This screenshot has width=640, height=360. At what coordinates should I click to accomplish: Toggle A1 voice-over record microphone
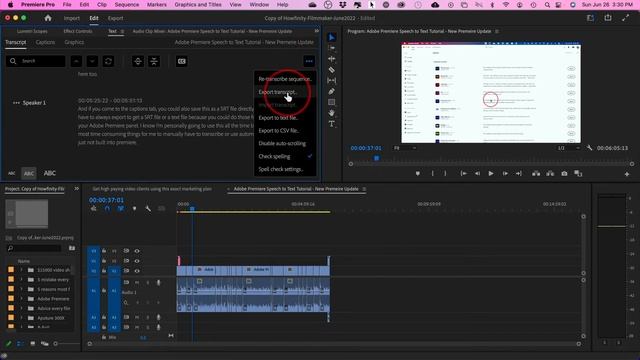(x=159, y=282)
